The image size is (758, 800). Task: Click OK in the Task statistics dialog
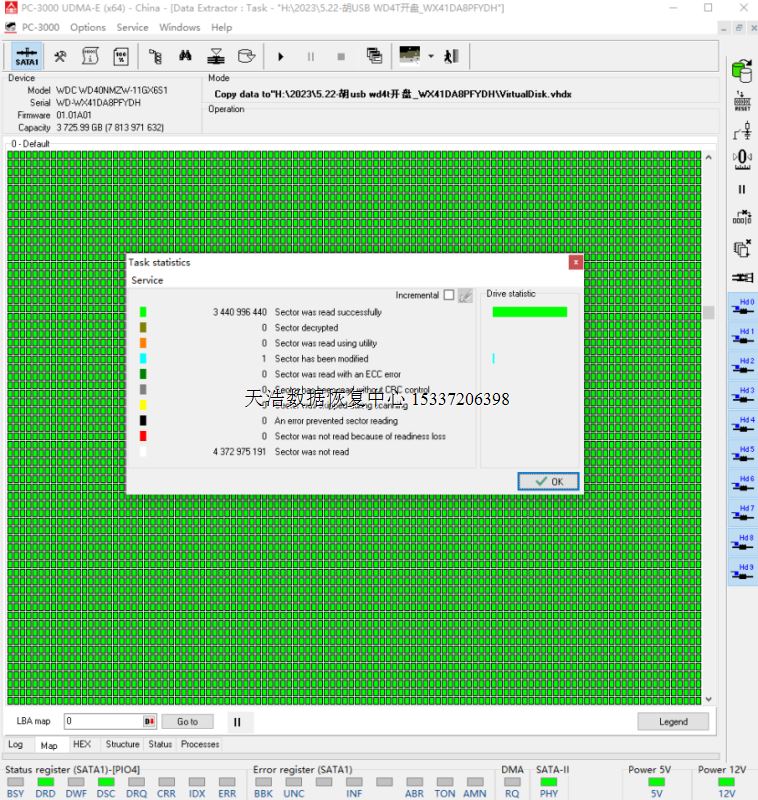(x=548, y=481)
